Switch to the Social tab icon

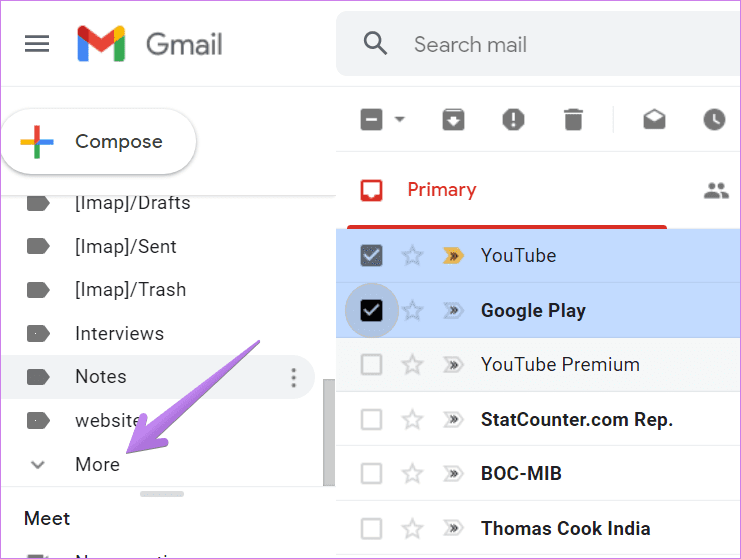[x=716, y=190]
